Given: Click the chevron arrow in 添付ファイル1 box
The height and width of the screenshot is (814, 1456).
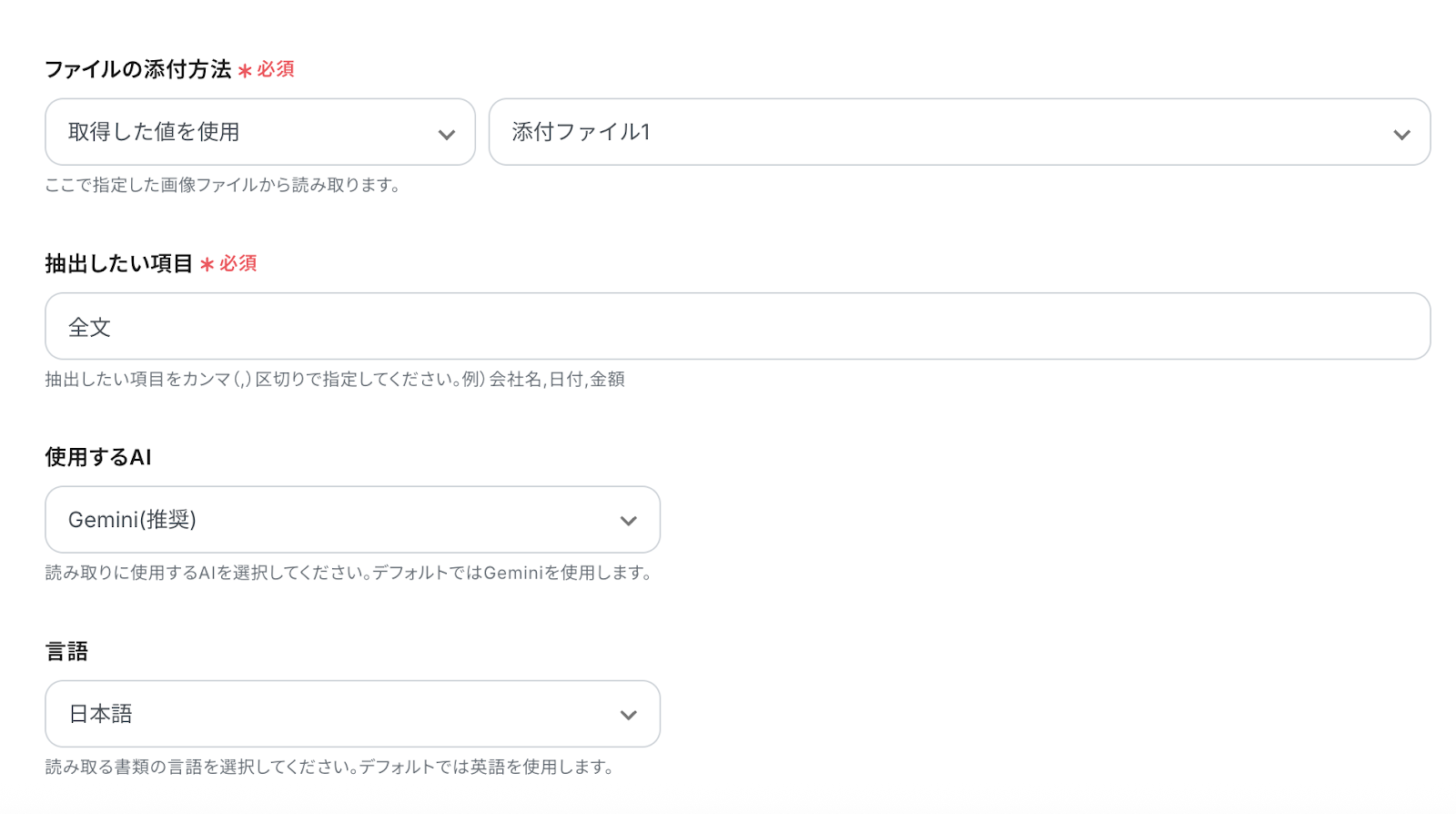Looking at the screenshot, I should pos(1401,135).
